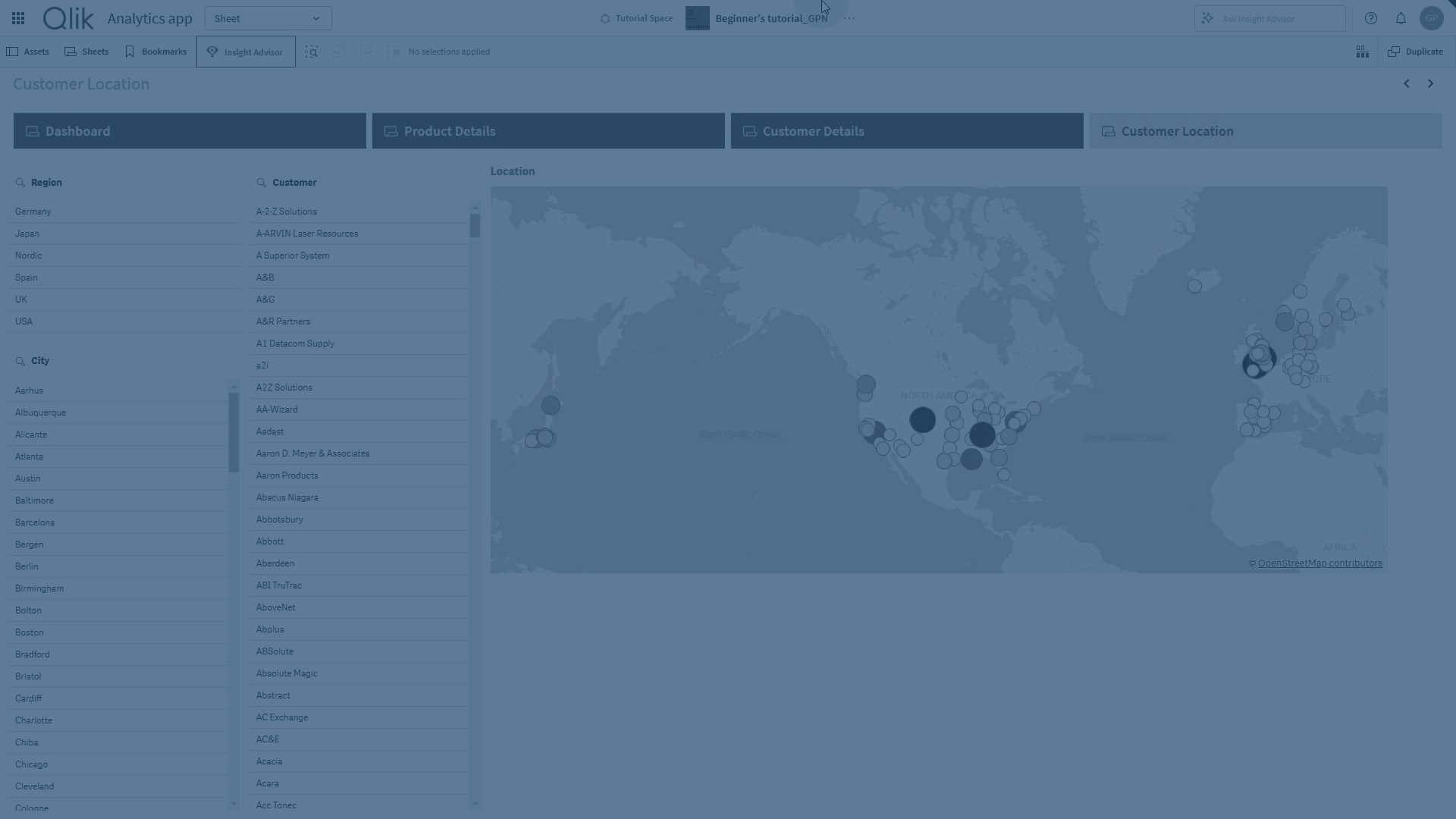This screenshot has width=1456, height=819.
Task: Click the smart search selections icon
Action: (x=312, y=52)
